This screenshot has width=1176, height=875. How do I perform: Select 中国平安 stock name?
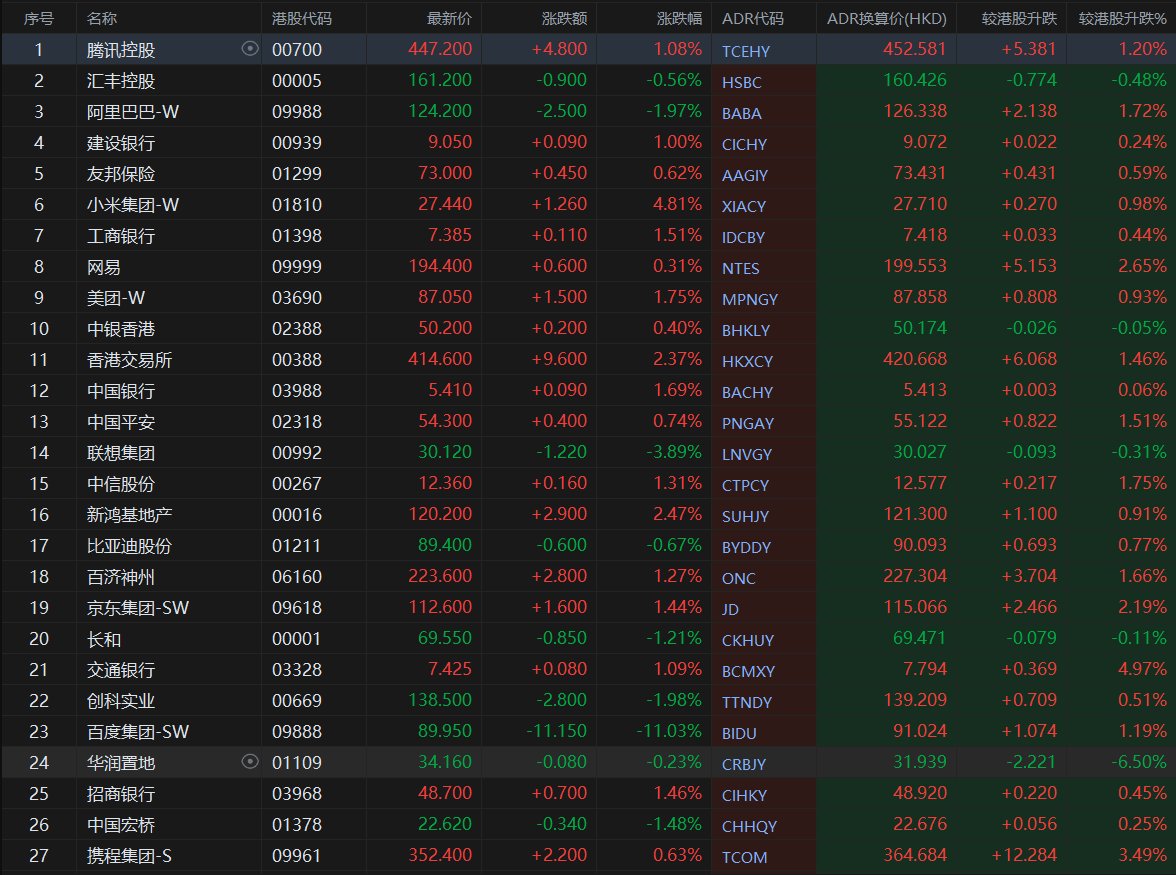click(121, 422)
